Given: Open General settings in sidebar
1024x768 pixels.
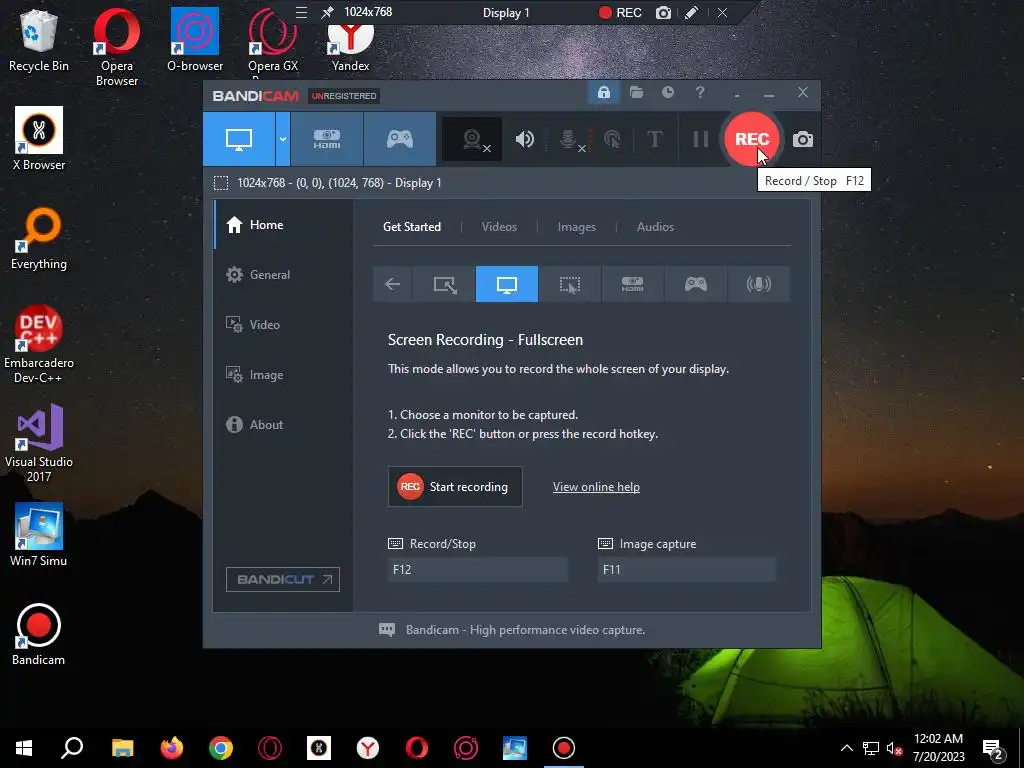Looking at the screenshot, I should point(283,275).
